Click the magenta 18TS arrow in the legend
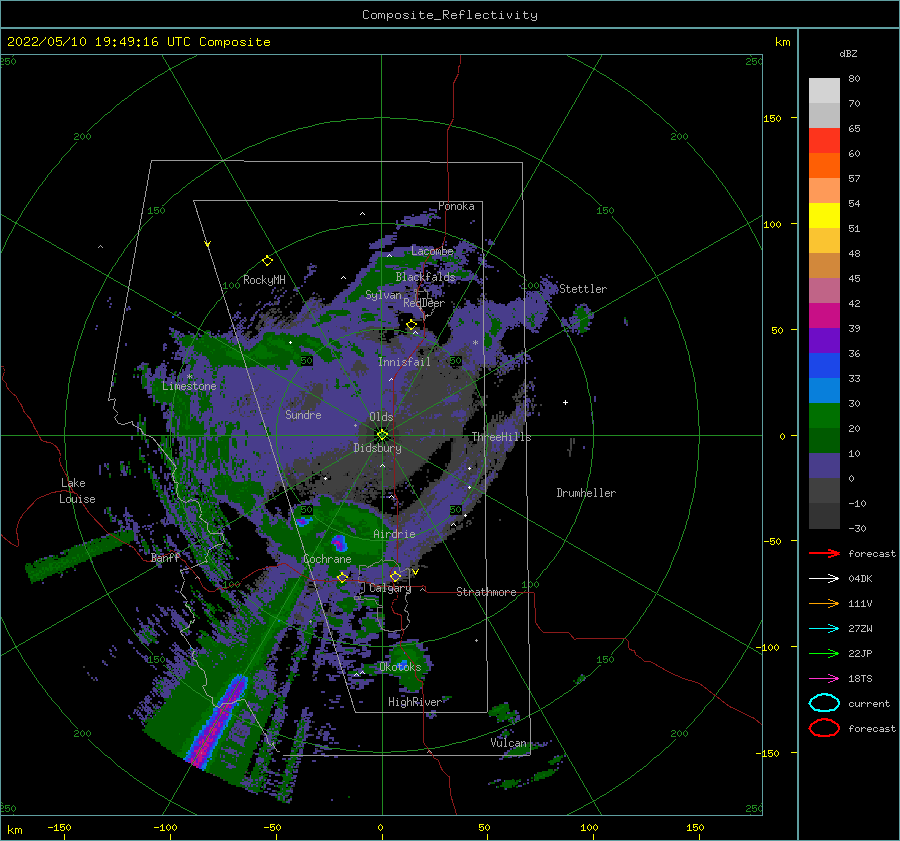The width and height of the screenshot is (900, 841). pyautogui.click(x=824, y=679)
